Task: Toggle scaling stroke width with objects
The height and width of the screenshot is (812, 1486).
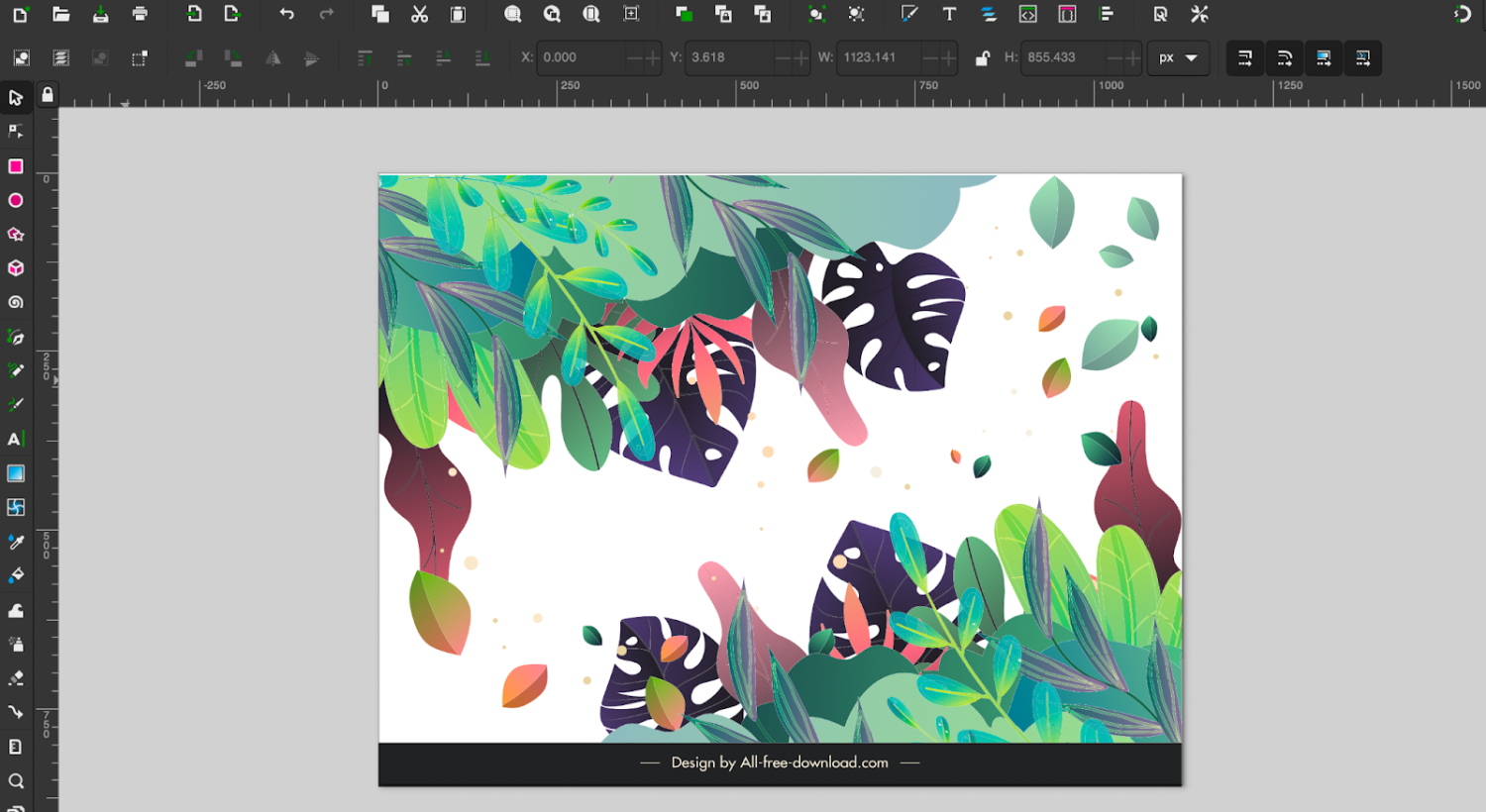Action: [1245, 57]
